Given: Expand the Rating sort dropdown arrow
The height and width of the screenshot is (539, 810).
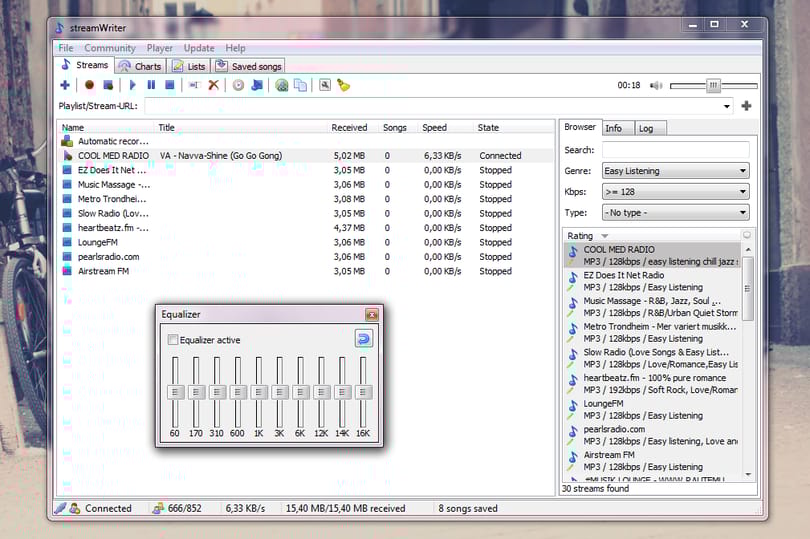Looking at the screenshot, I should 604,236.
